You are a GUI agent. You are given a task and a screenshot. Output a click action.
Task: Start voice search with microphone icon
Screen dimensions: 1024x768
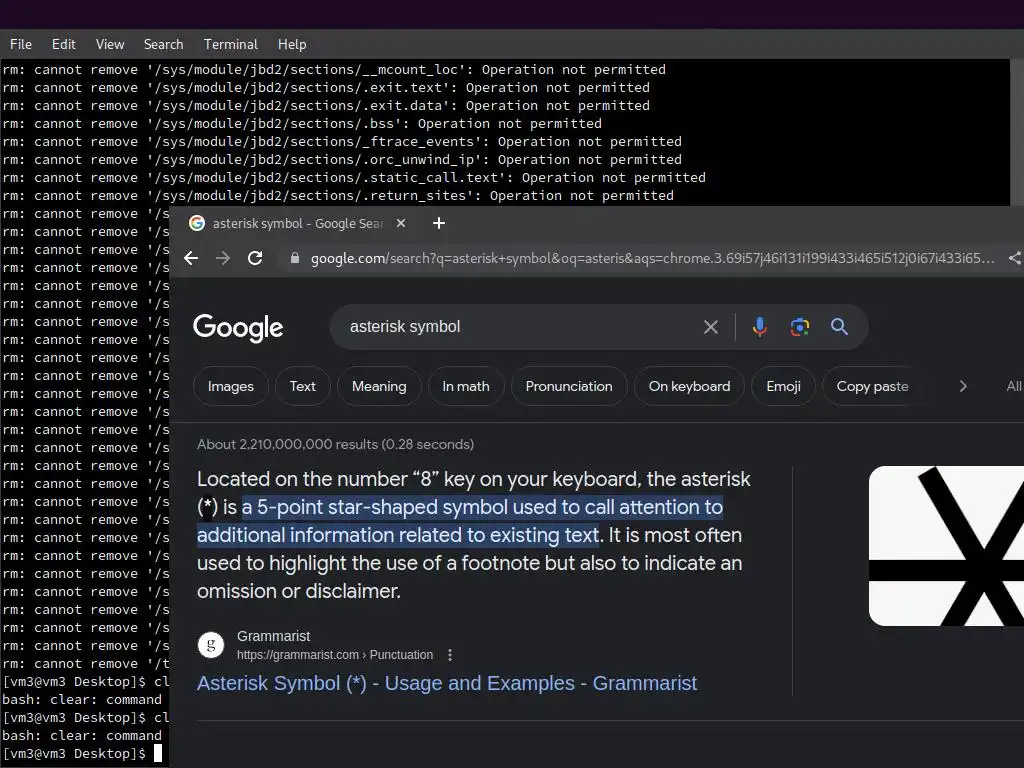coord(760,327)
